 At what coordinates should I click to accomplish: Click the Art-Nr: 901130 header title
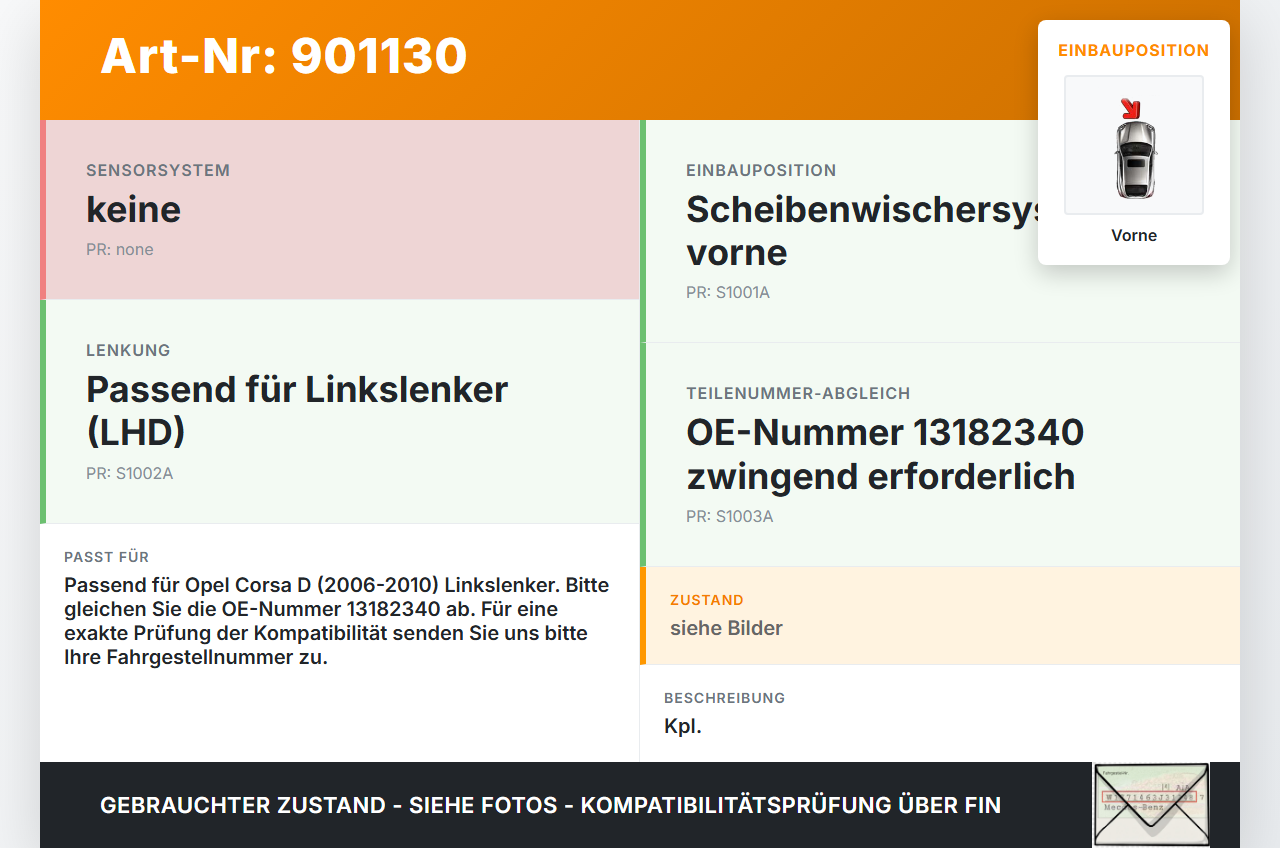[284, 56]
